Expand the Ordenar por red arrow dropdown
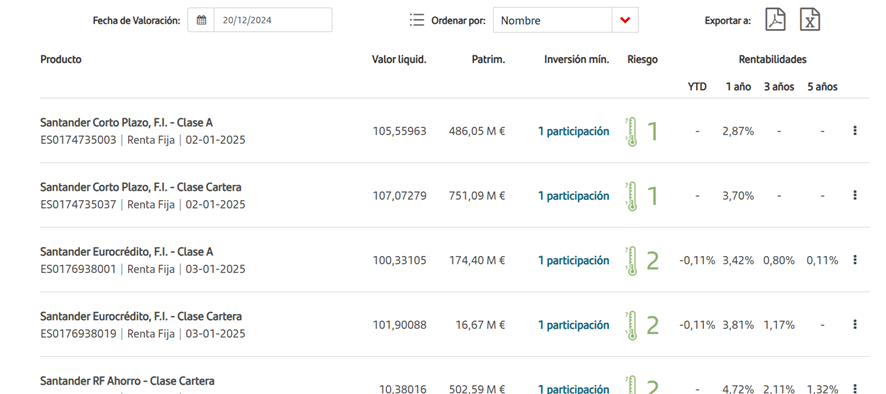 pyautogui.click(x=625, y=20)
